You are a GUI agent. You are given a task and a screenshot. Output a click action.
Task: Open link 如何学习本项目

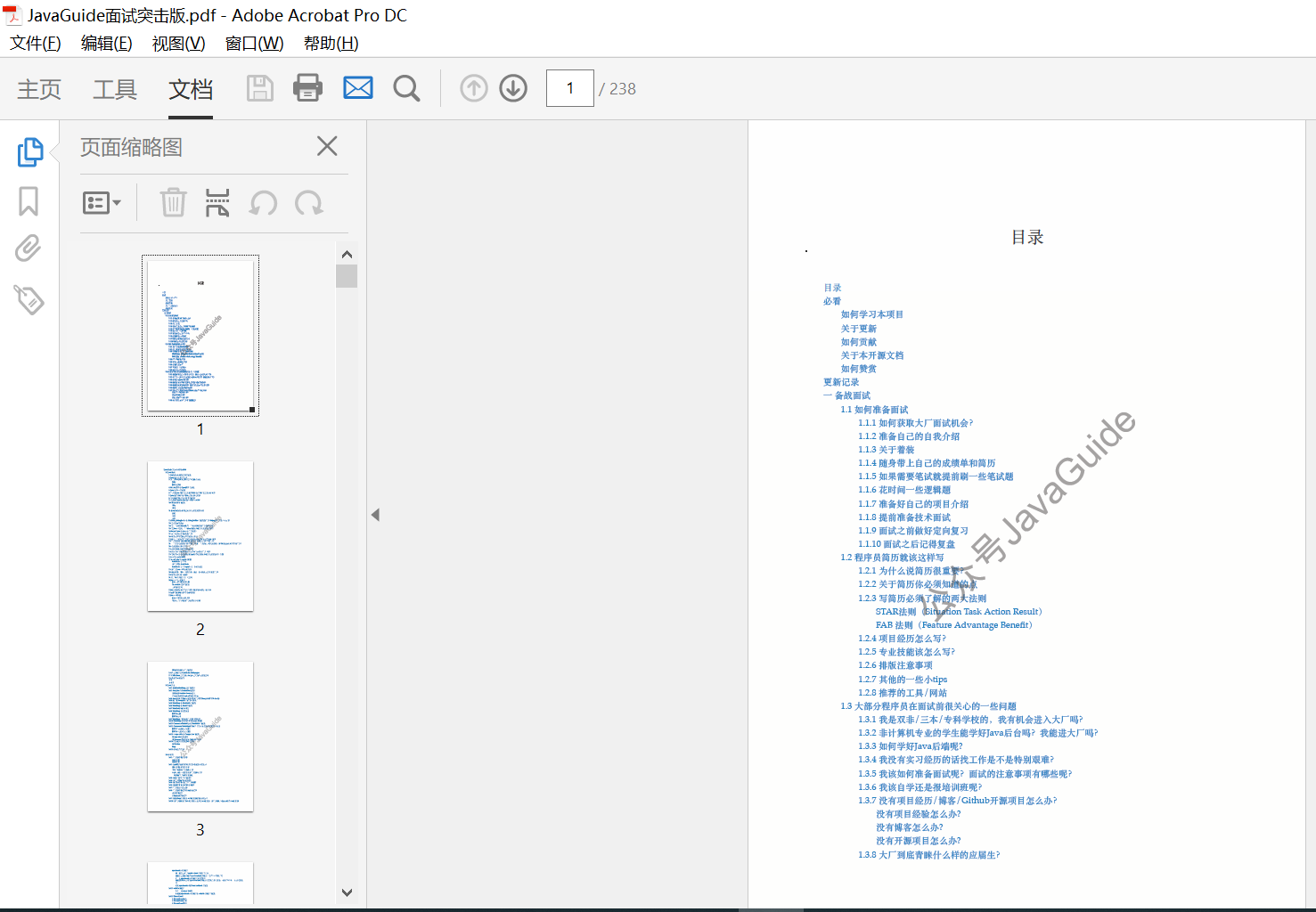click(x=871, y=314)
